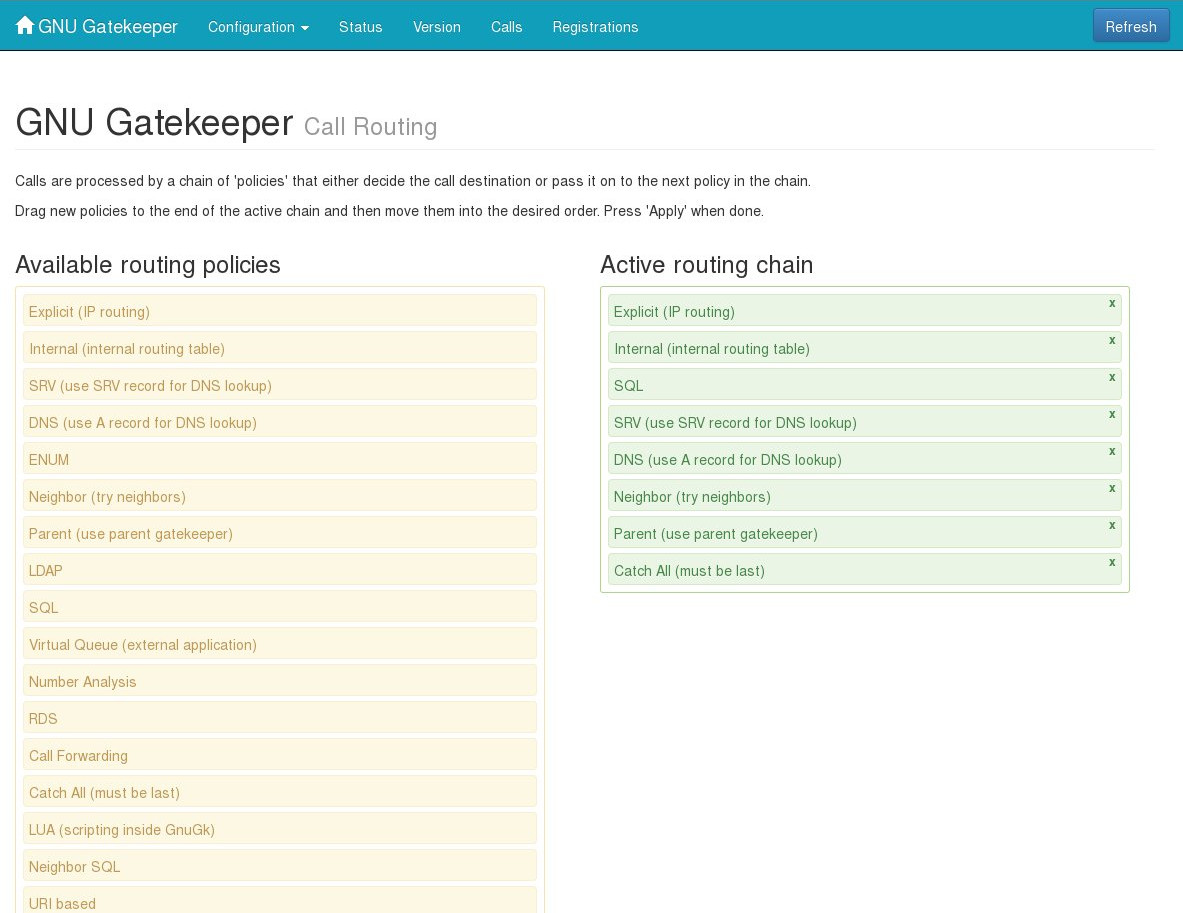
Task: Remove DNS policy from the active chain
Action: (1111, 451)
